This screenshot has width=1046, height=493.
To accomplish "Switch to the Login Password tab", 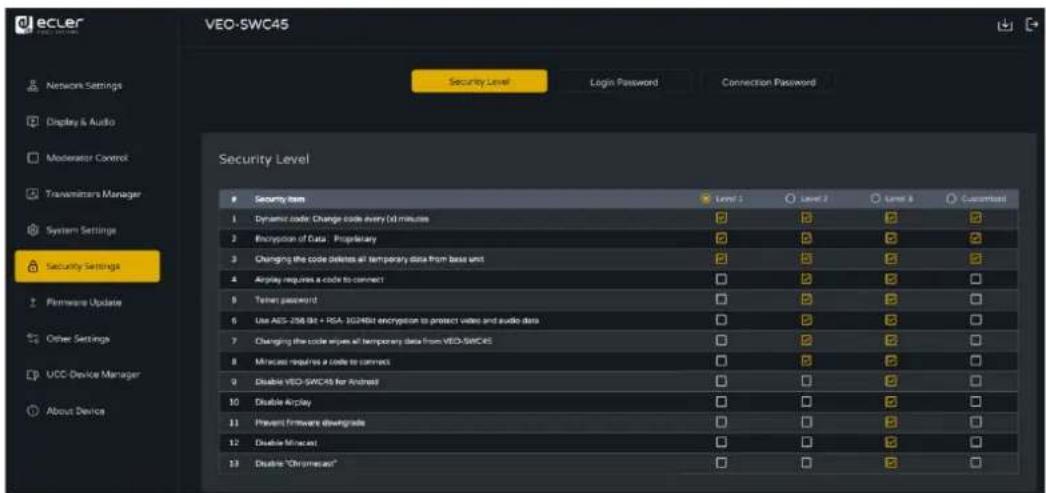I will pyautogui.click(x=624, y=82).
